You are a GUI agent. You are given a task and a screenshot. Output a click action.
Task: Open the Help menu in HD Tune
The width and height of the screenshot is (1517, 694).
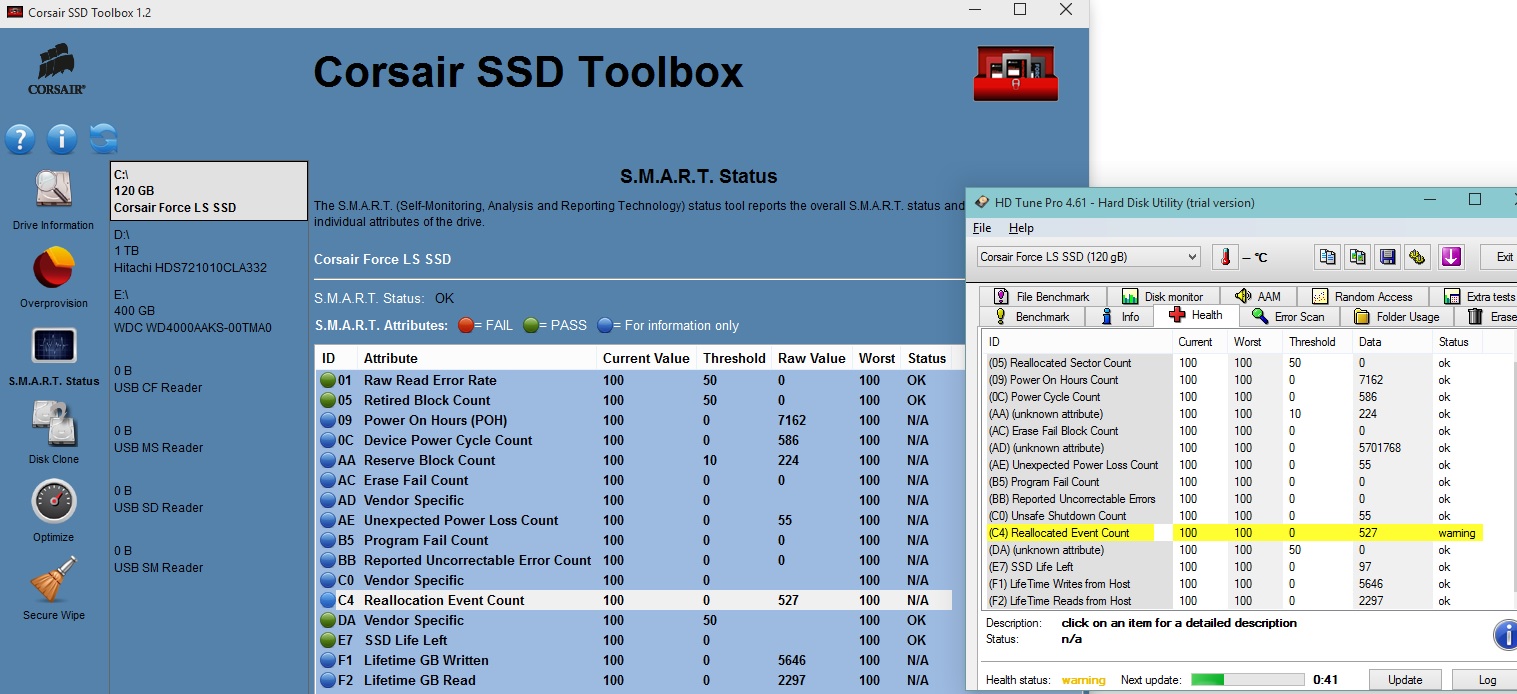tap(1021, 228)
